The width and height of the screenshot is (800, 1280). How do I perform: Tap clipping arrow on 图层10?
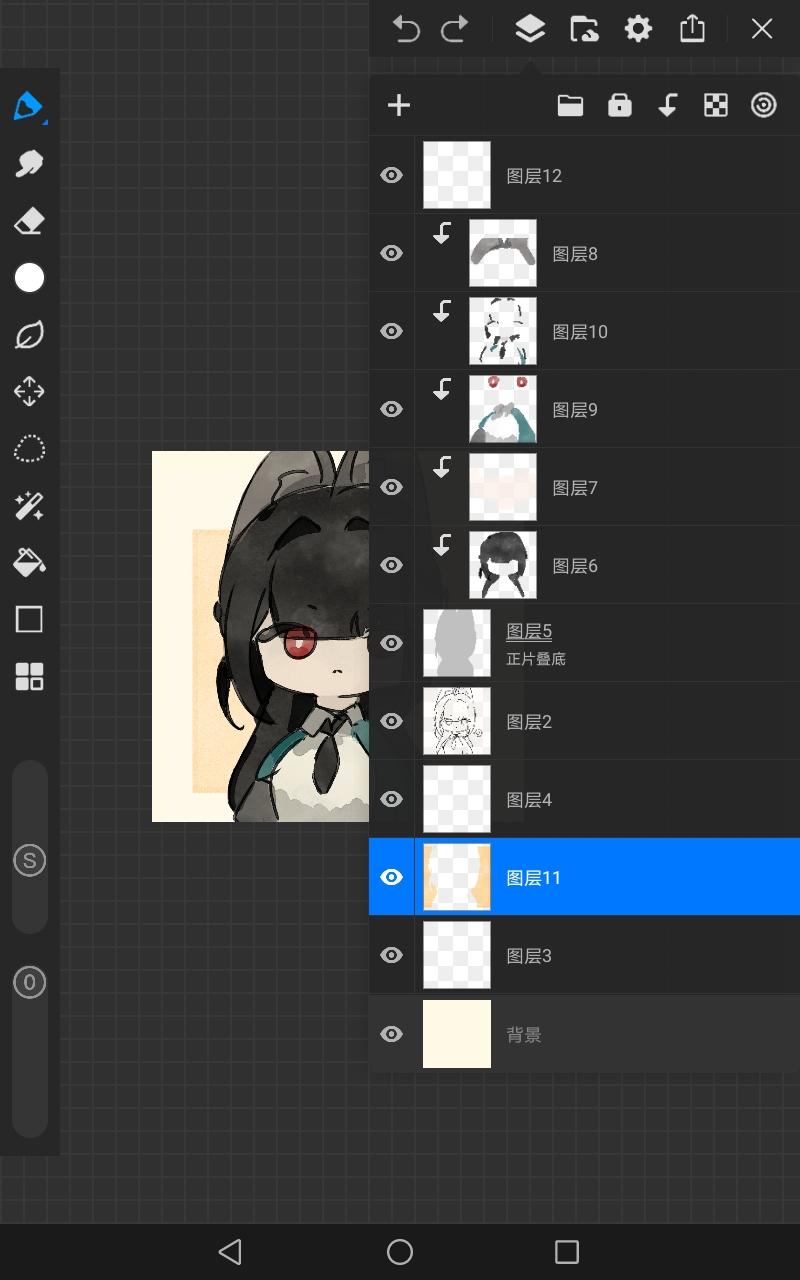click(442, 312)
